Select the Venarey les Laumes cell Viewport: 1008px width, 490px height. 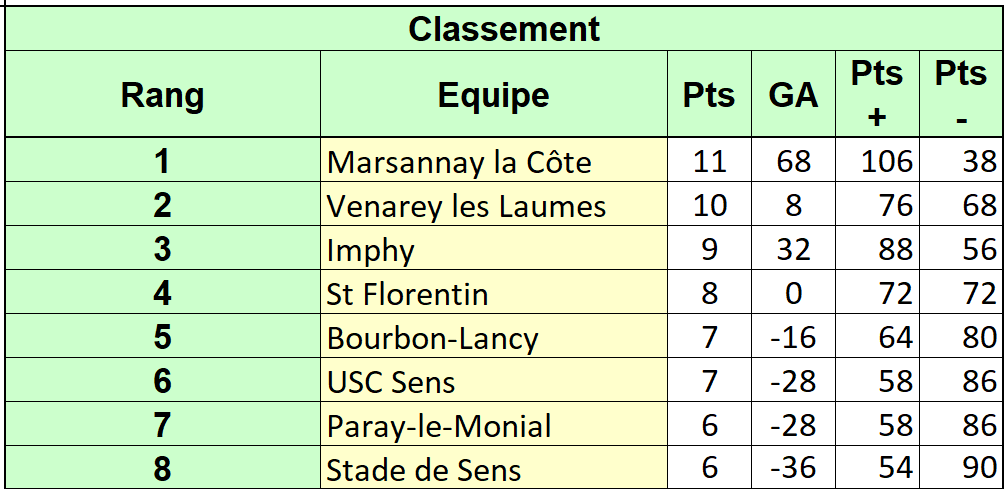coord(494,204)
